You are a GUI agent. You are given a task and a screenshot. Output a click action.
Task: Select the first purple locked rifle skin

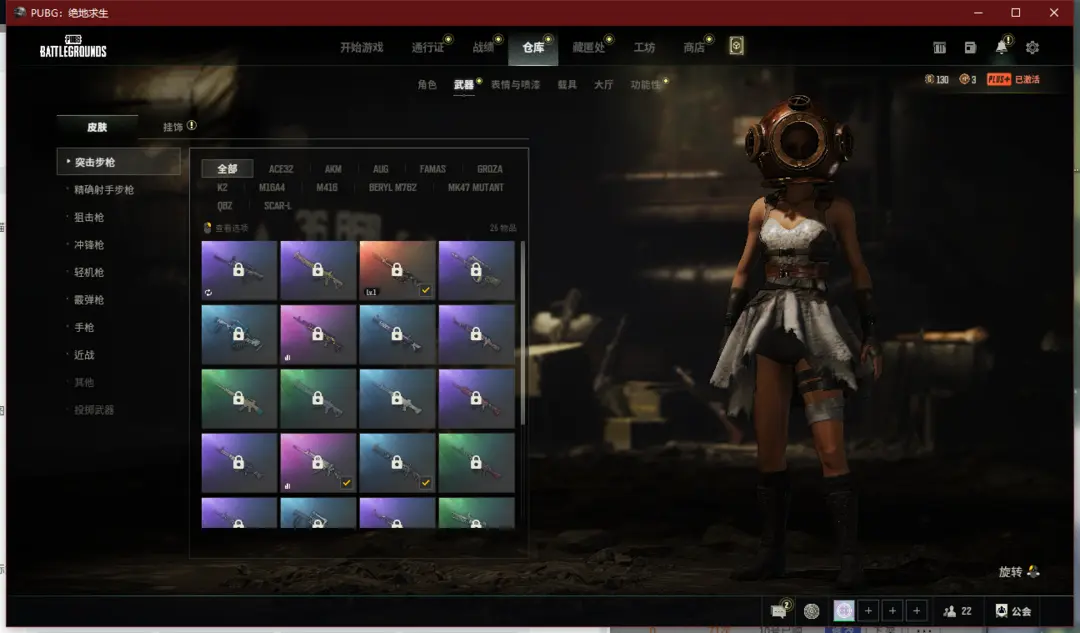[x=239, y=270]
